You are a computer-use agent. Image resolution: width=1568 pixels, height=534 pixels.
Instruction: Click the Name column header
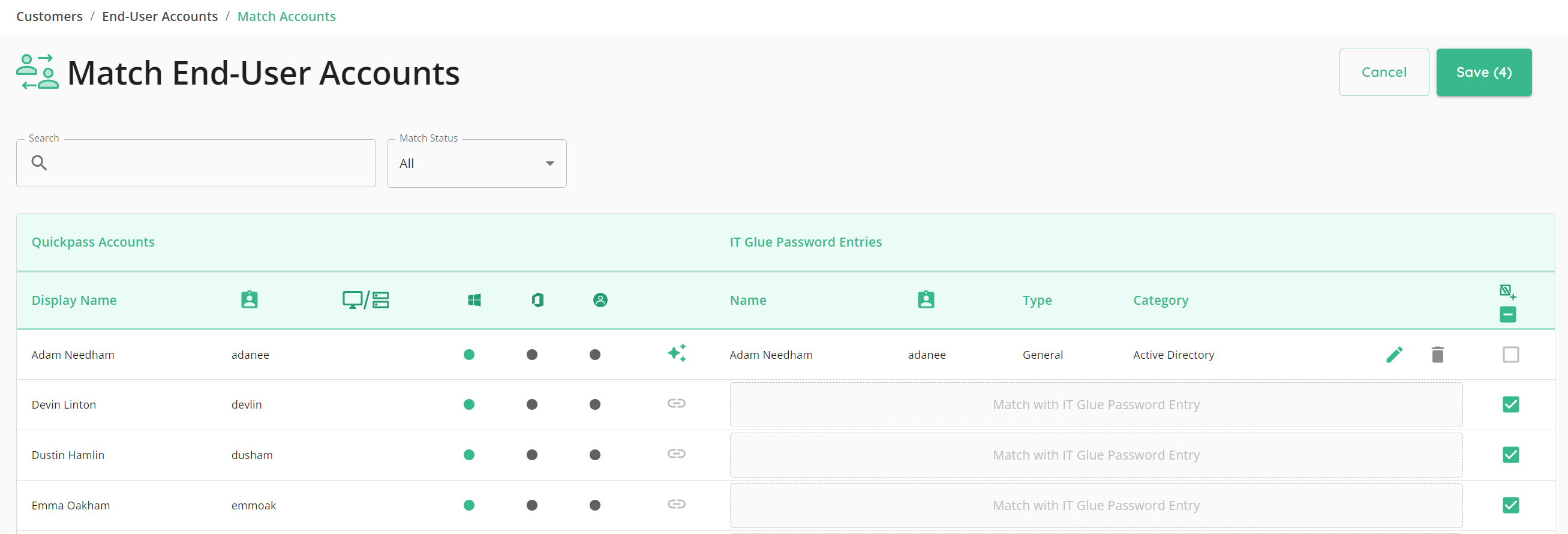pyautogui.click(x=748, y=300)
